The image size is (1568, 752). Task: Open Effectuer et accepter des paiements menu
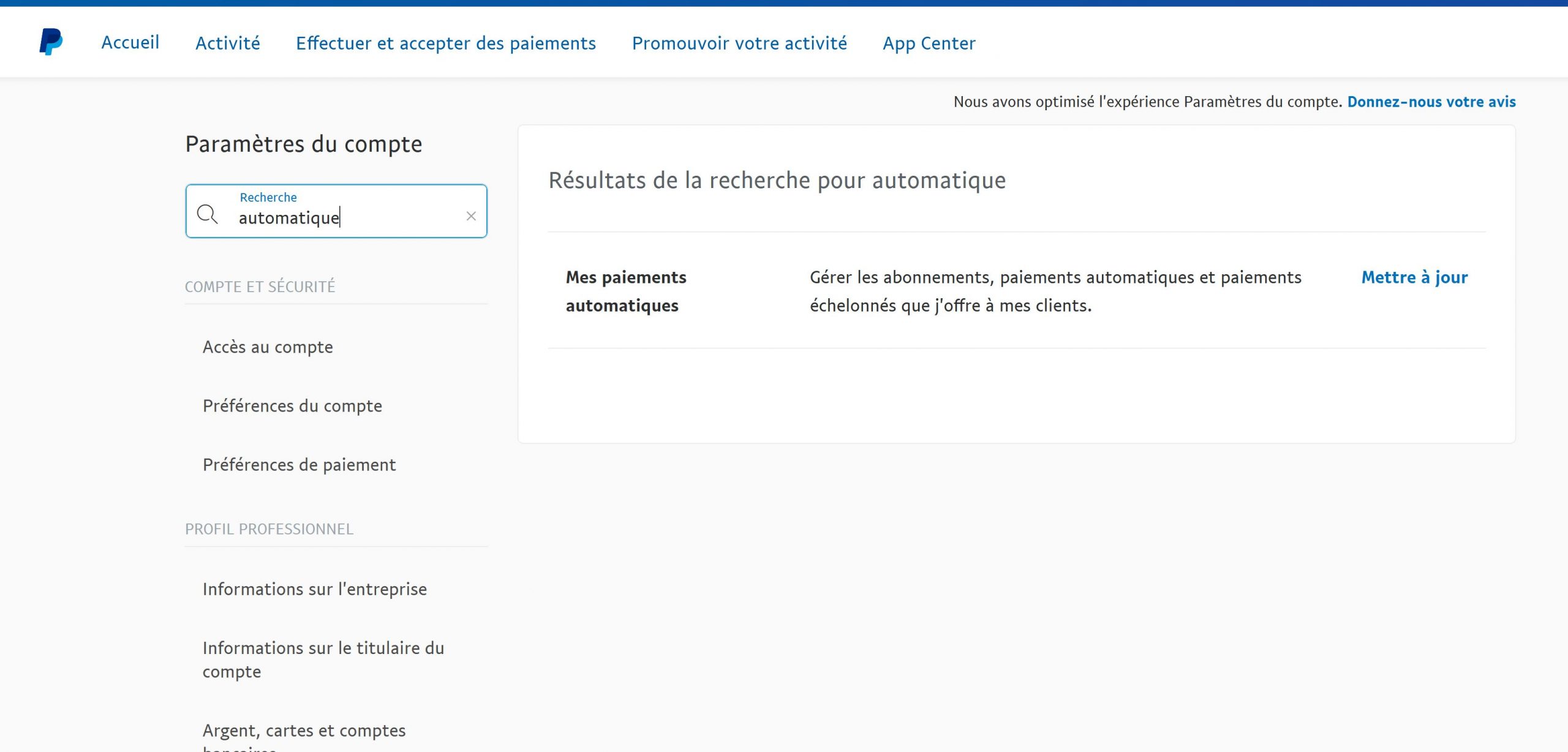(x=445, y=43)
